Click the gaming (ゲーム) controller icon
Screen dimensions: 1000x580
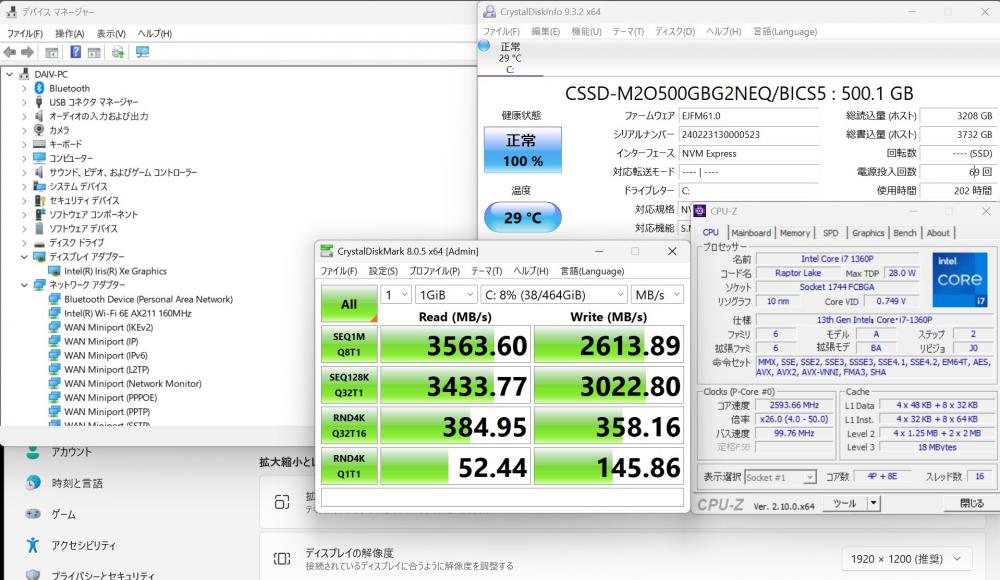click(x=33, y=514)
